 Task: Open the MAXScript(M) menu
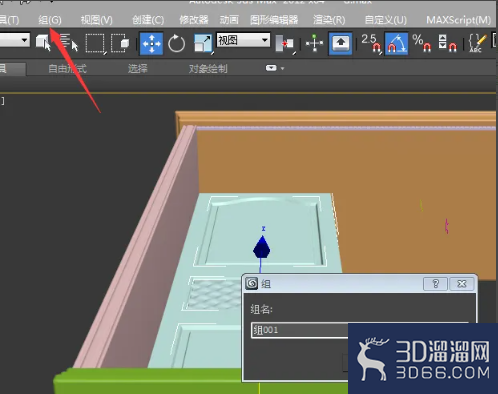[459, 20]
